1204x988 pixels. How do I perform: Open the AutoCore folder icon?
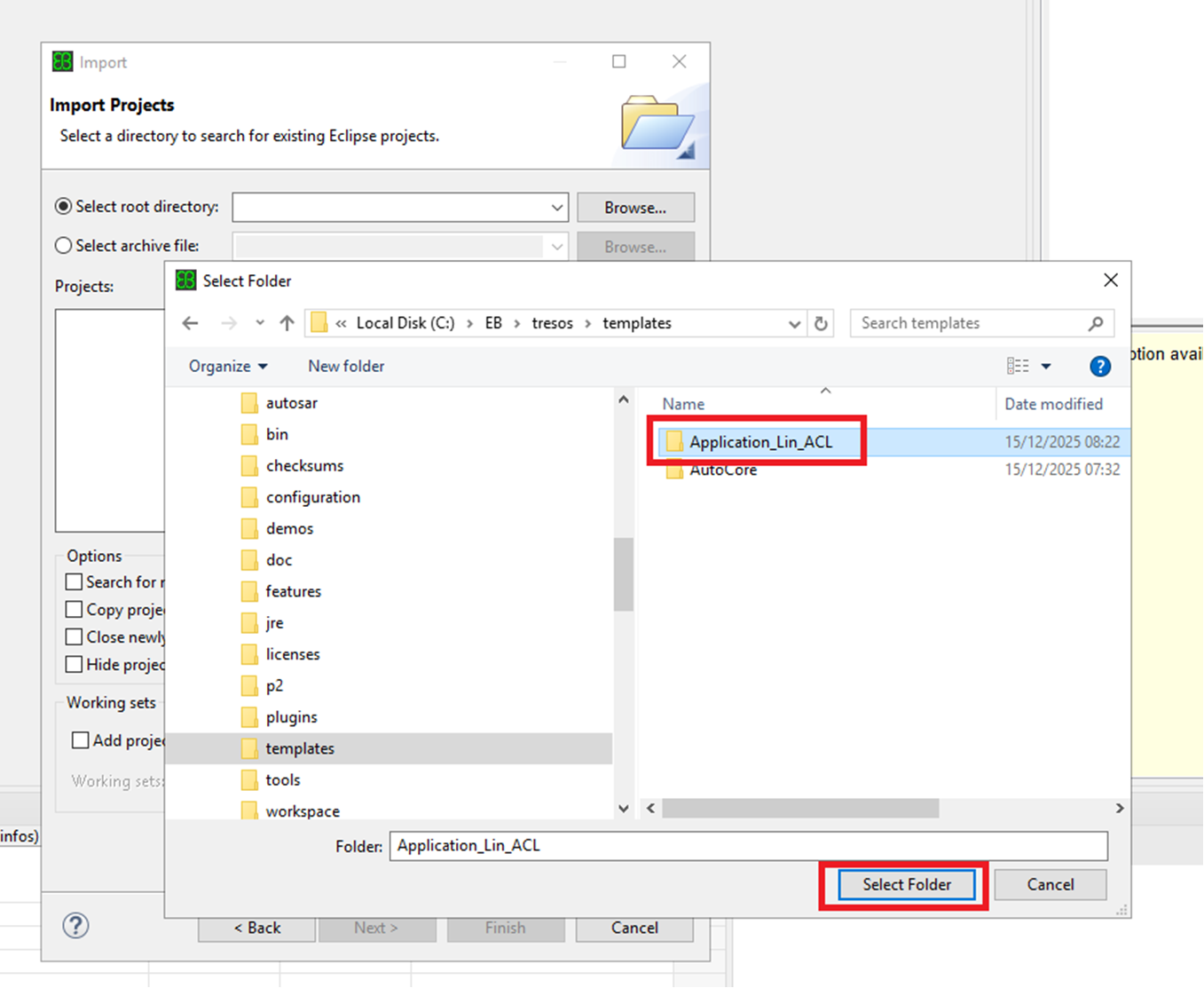674,470
